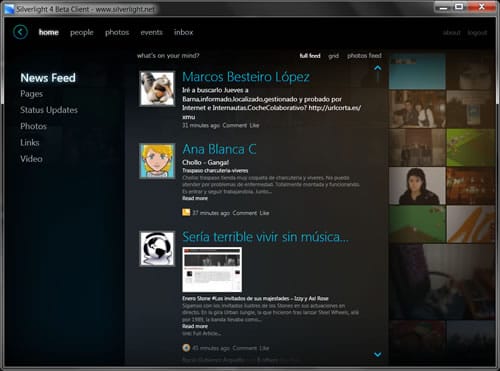Open Marcos Besteiro López profile name
Viewport: 500px width, 371px height.
pyautogui.click(x=246, y=77)
